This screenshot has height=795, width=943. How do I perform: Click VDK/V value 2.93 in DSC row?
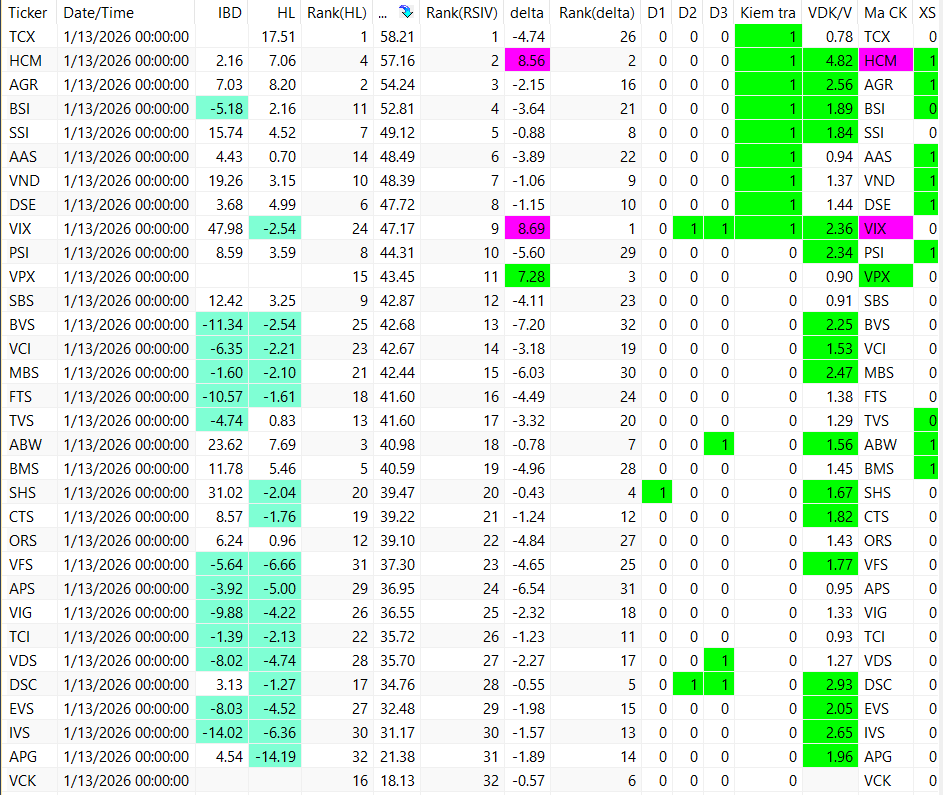coord(831,684)
